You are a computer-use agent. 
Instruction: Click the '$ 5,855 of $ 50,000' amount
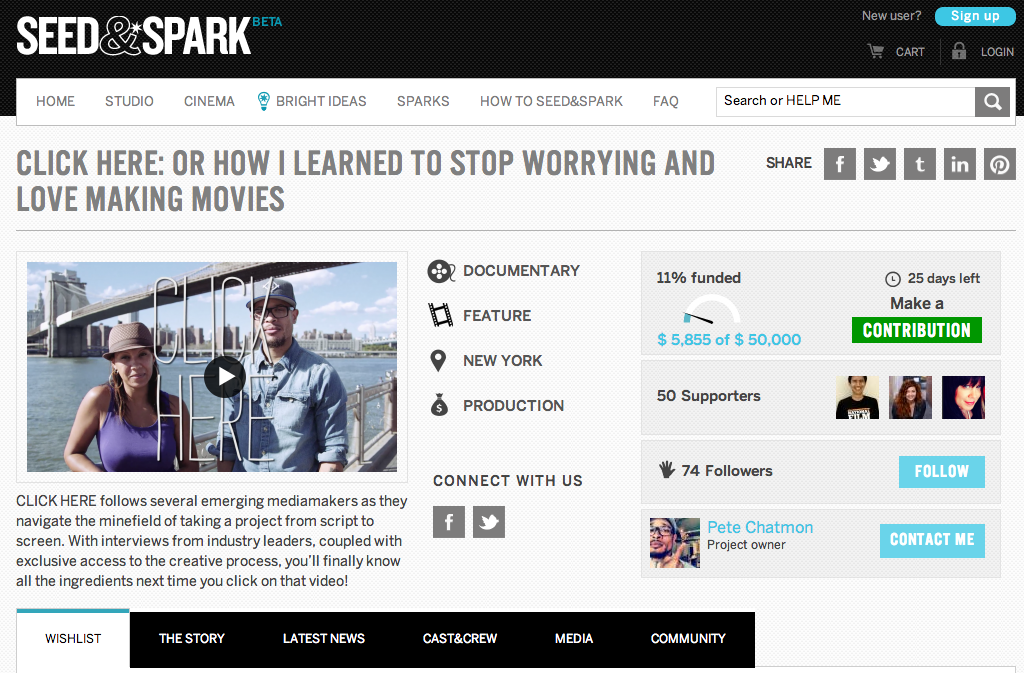729,339
